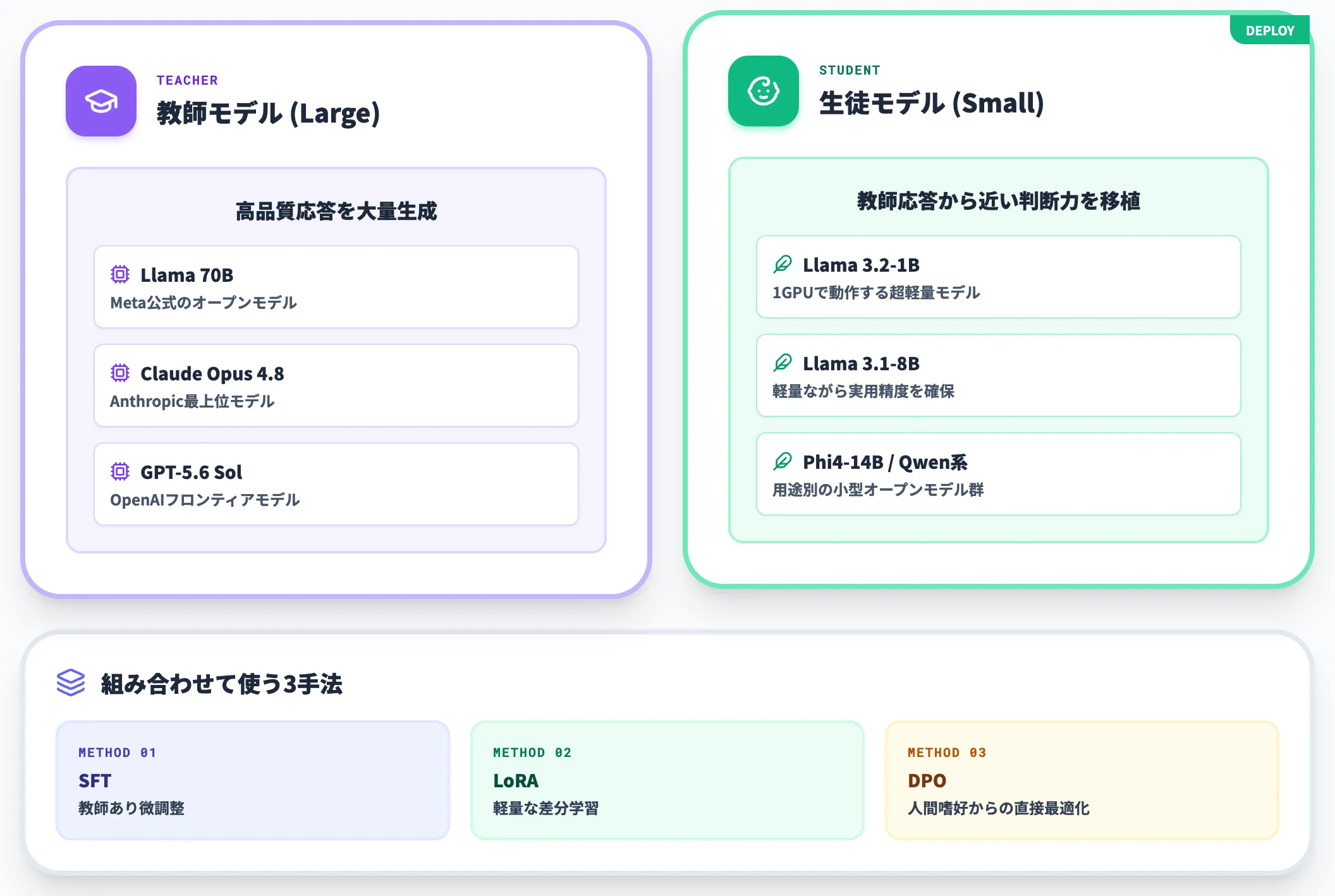This screenshot has width=1335, height=896.
Task: Click the METHOD 03 label
Action: (947, 753)
